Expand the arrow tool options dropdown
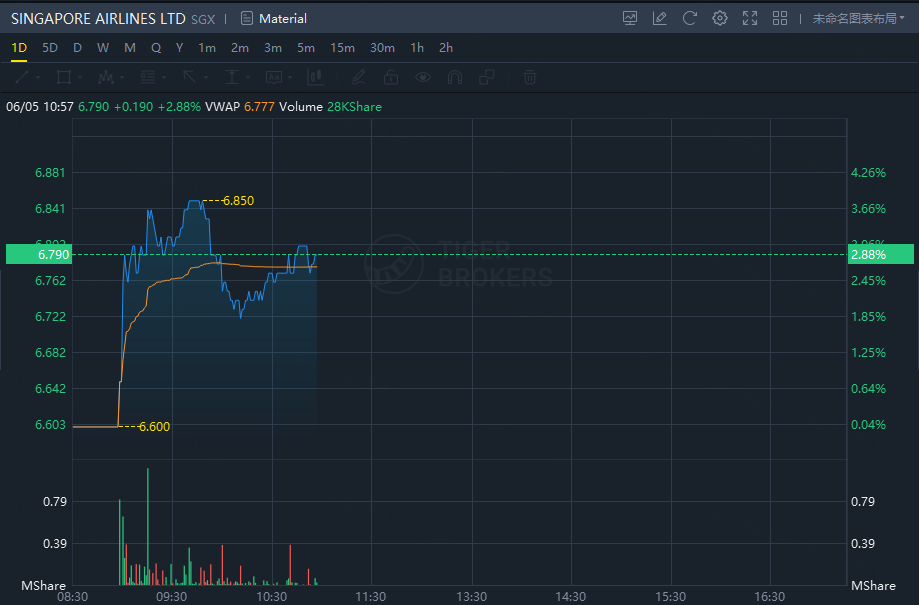 point(206,77)
